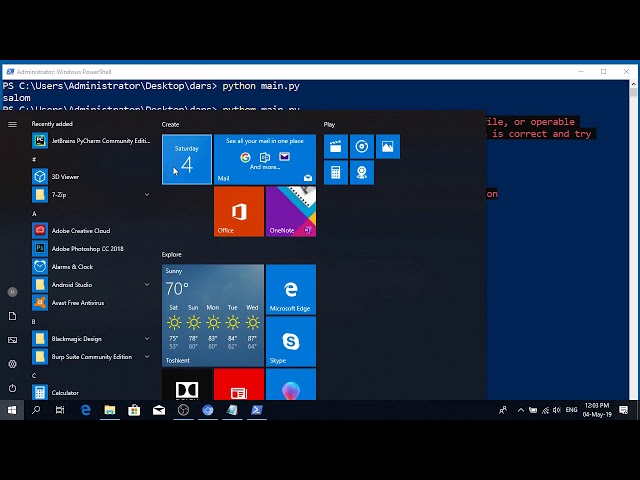Open the Calculator tile in Play group
640x480 pixels.
(x=336, y=172)
